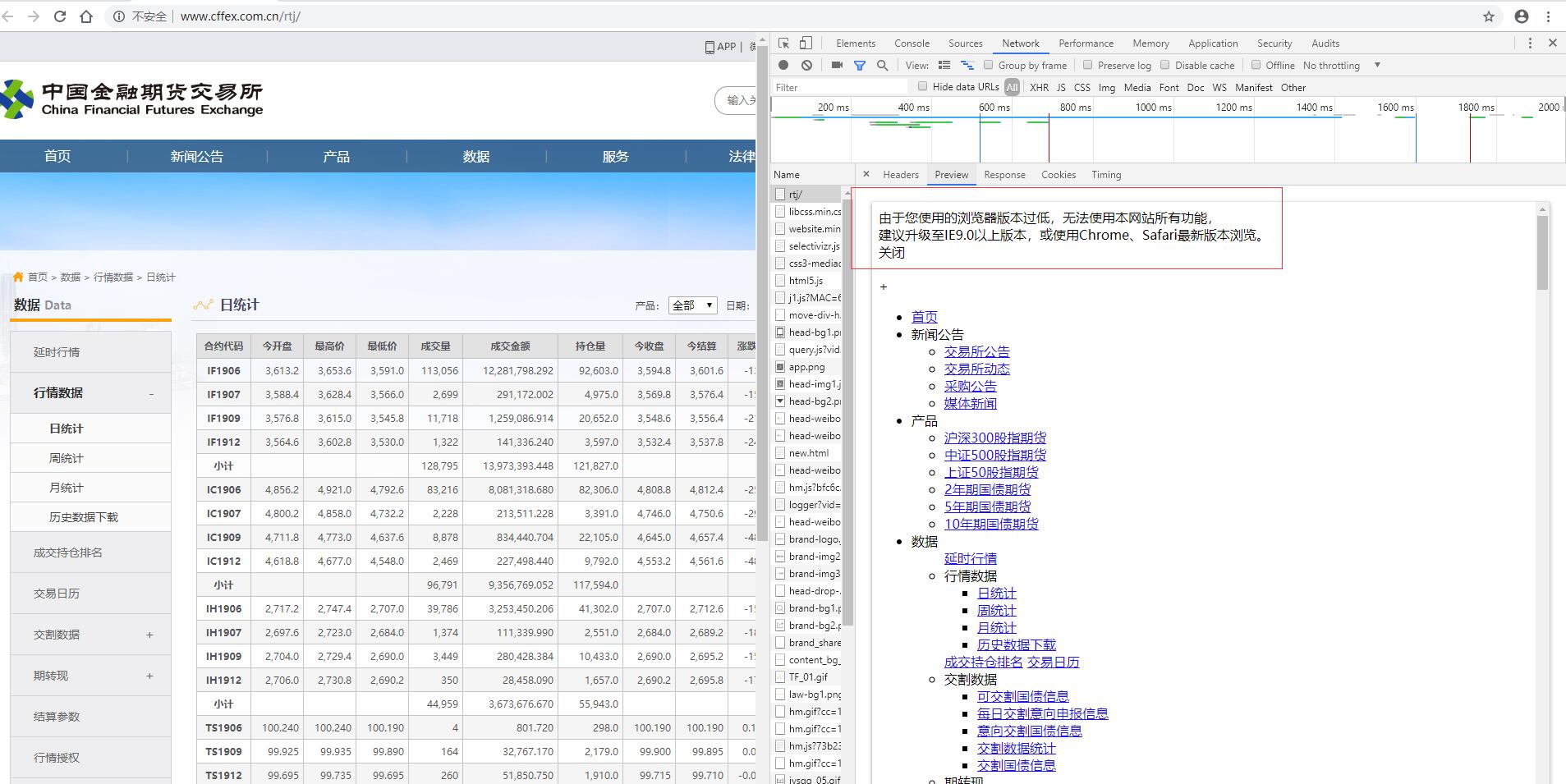1566x784 pixels.
Task: Close the request detail pane
Action: tap(866, 174)
